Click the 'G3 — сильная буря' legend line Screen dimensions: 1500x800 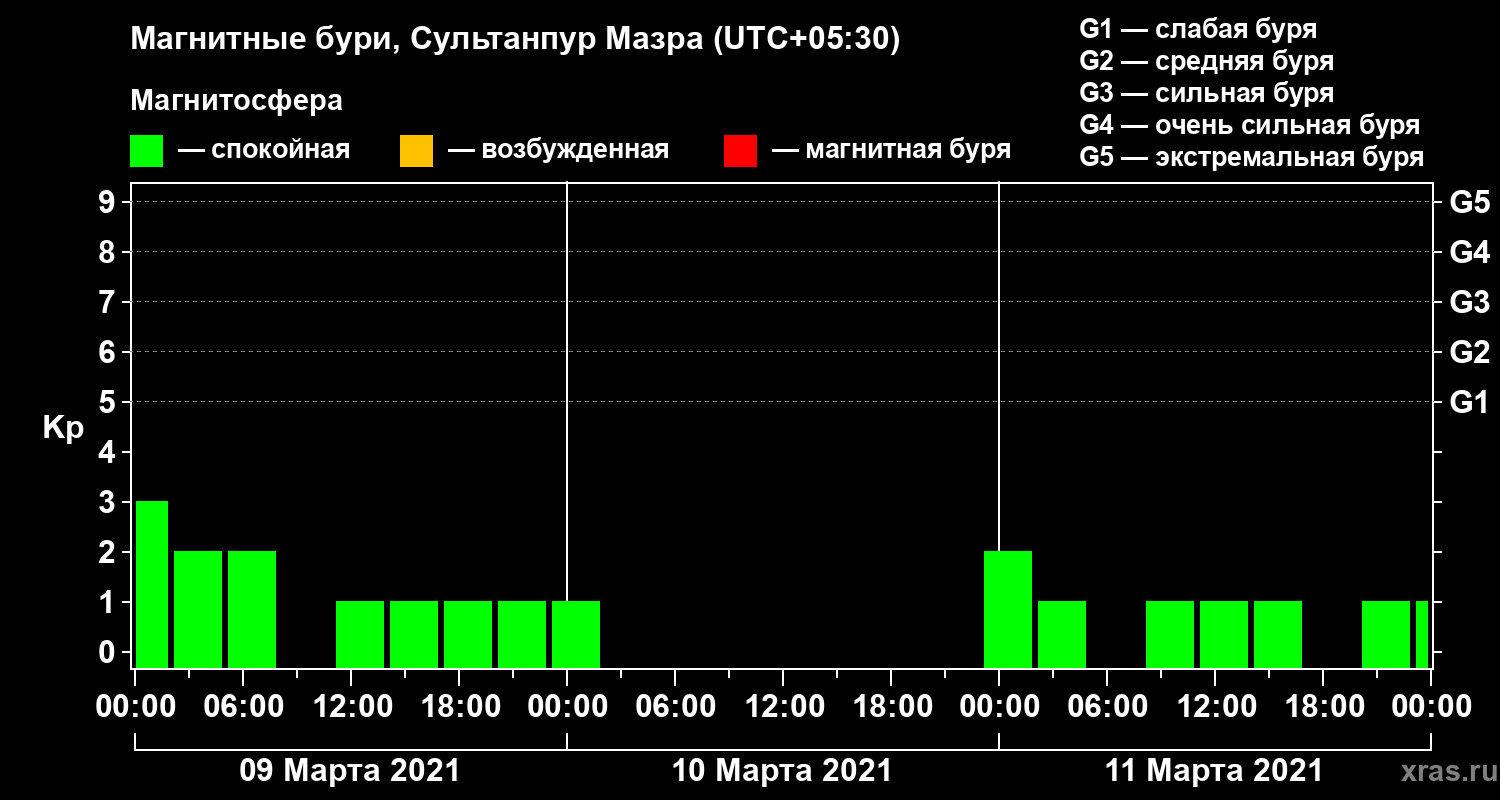click(1207, 93)
